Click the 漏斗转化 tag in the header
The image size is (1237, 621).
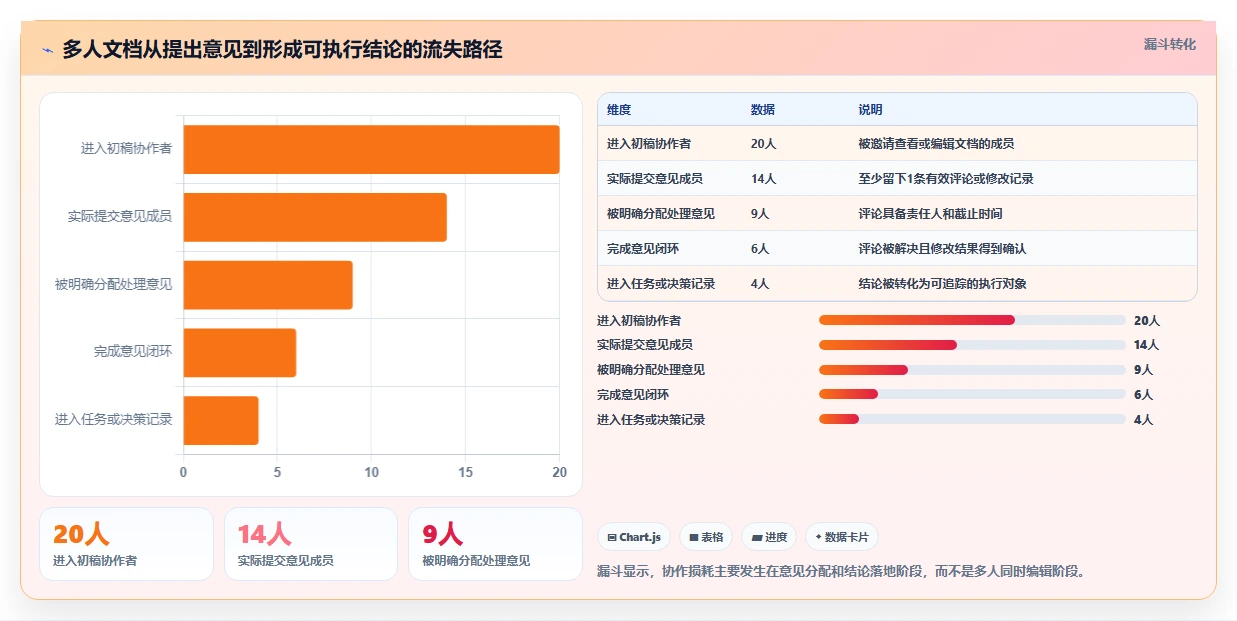coord(1169,44)
